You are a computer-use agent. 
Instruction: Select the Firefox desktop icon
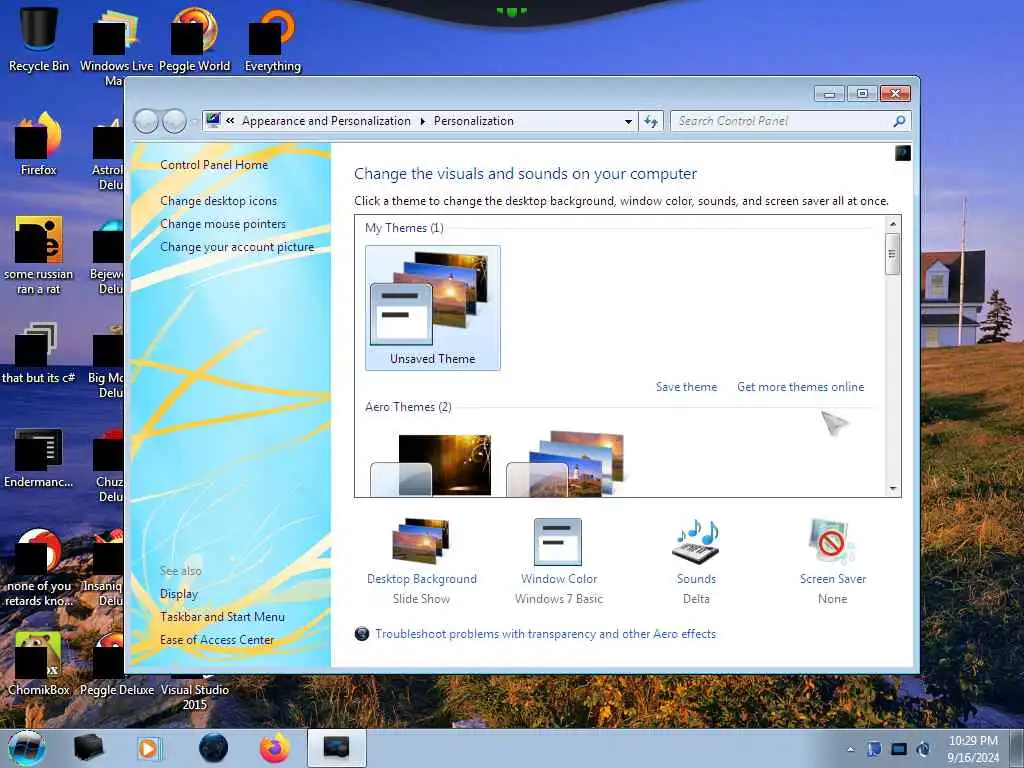[39, 144]
